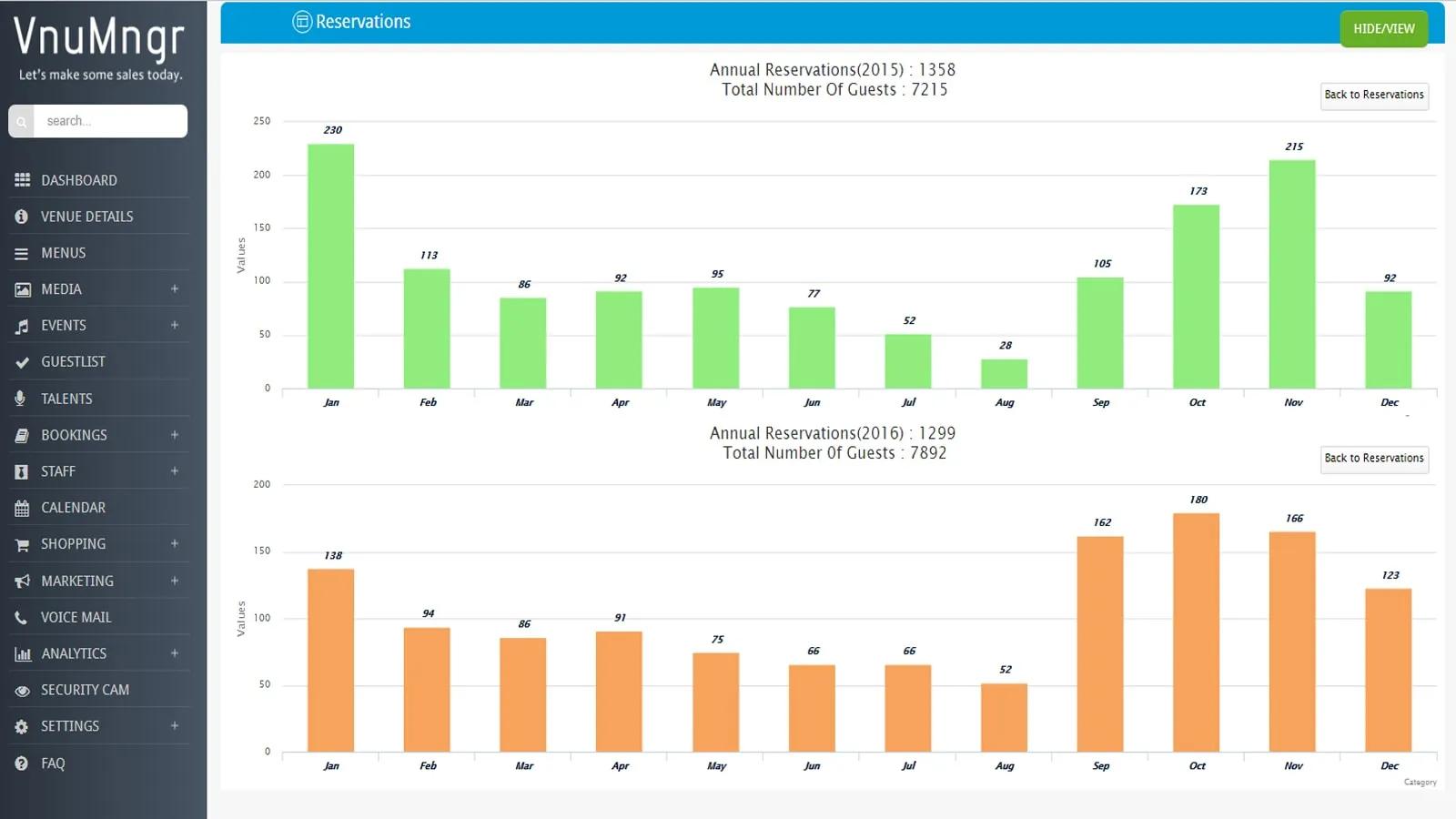This screenshot has width=1456, height=819.
Task: Toggle panel with HIDE/VIEW button
Action: click(1383, 29)
